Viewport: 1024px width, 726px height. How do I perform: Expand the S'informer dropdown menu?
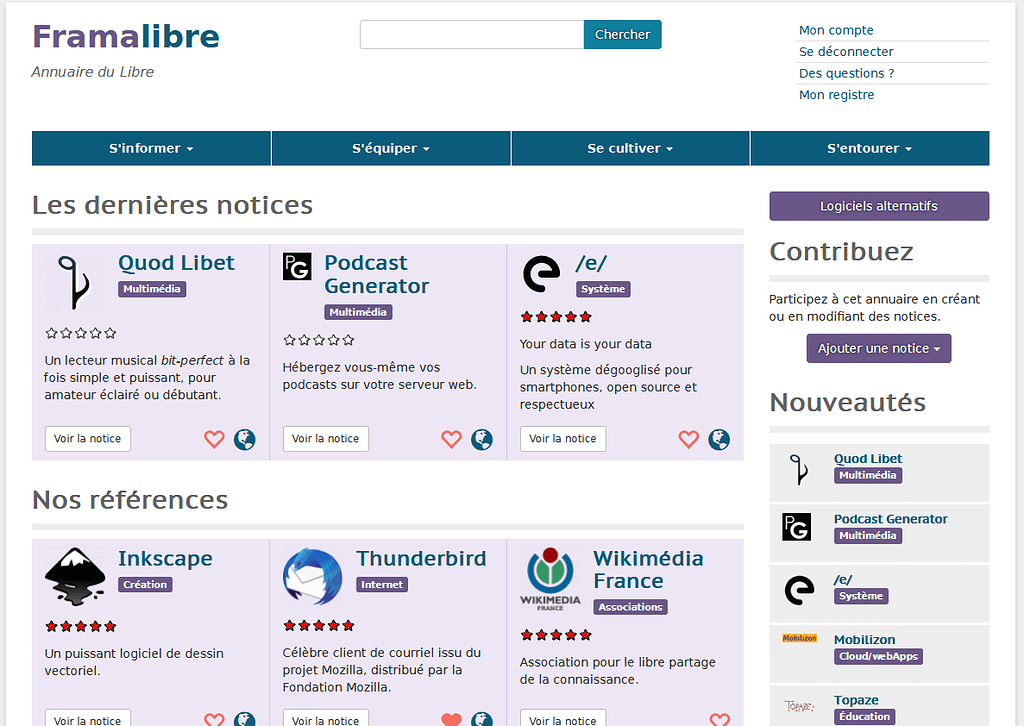pos(151,148)
